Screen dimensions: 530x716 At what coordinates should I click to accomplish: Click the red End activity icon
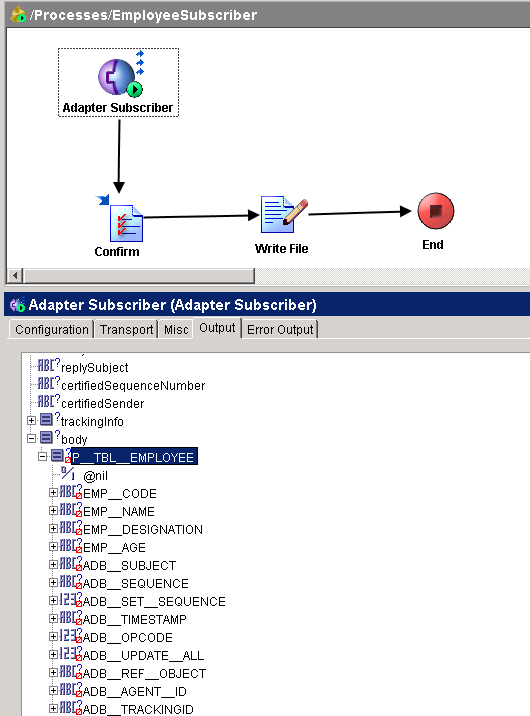[436, 211]
